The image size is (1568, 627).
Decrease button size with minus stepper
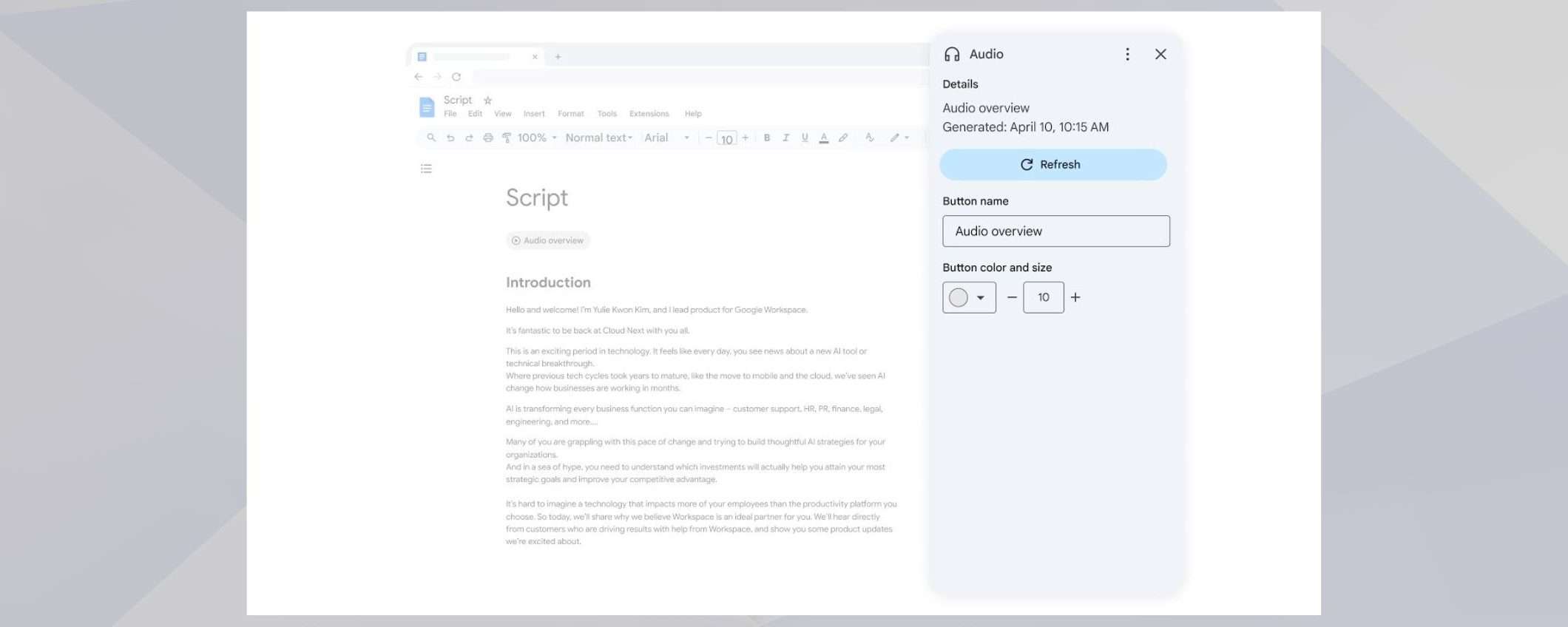(x=1012, y=297)
